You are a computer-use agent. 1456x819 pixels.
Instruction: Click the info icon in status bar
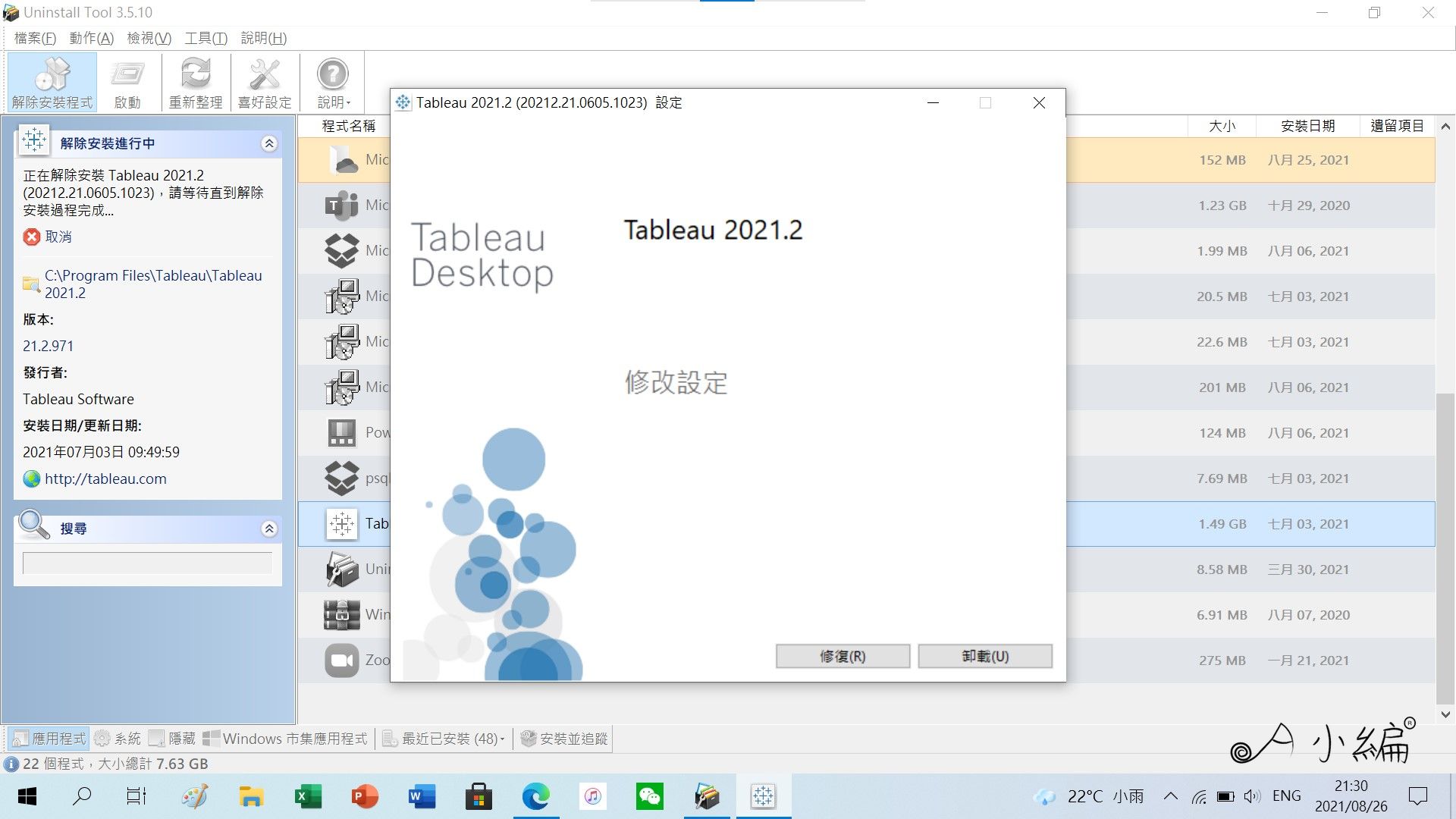pos(11,764)
